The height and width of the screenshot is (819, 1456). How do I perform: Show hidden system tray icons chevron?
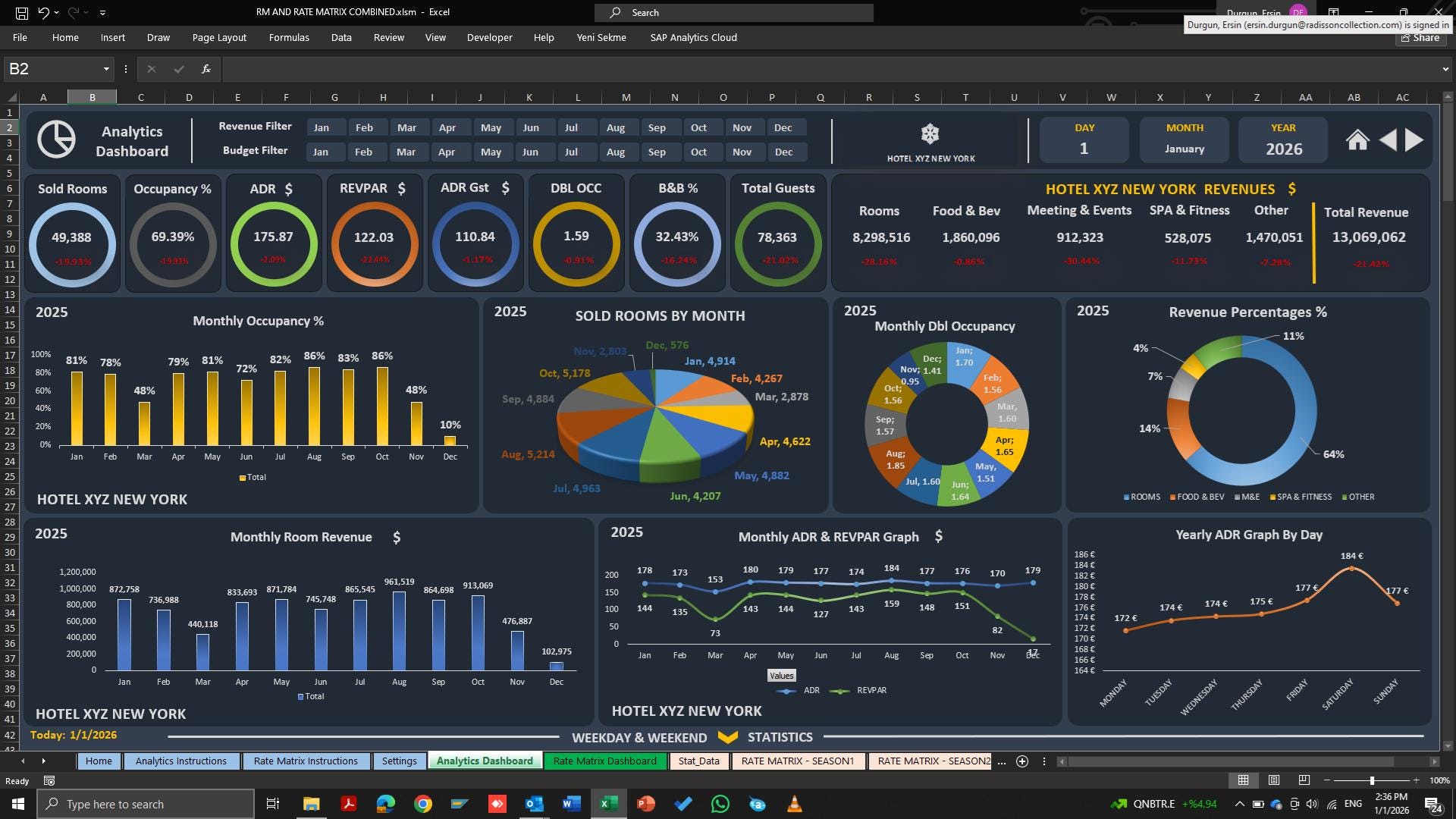pos(1239,804)
